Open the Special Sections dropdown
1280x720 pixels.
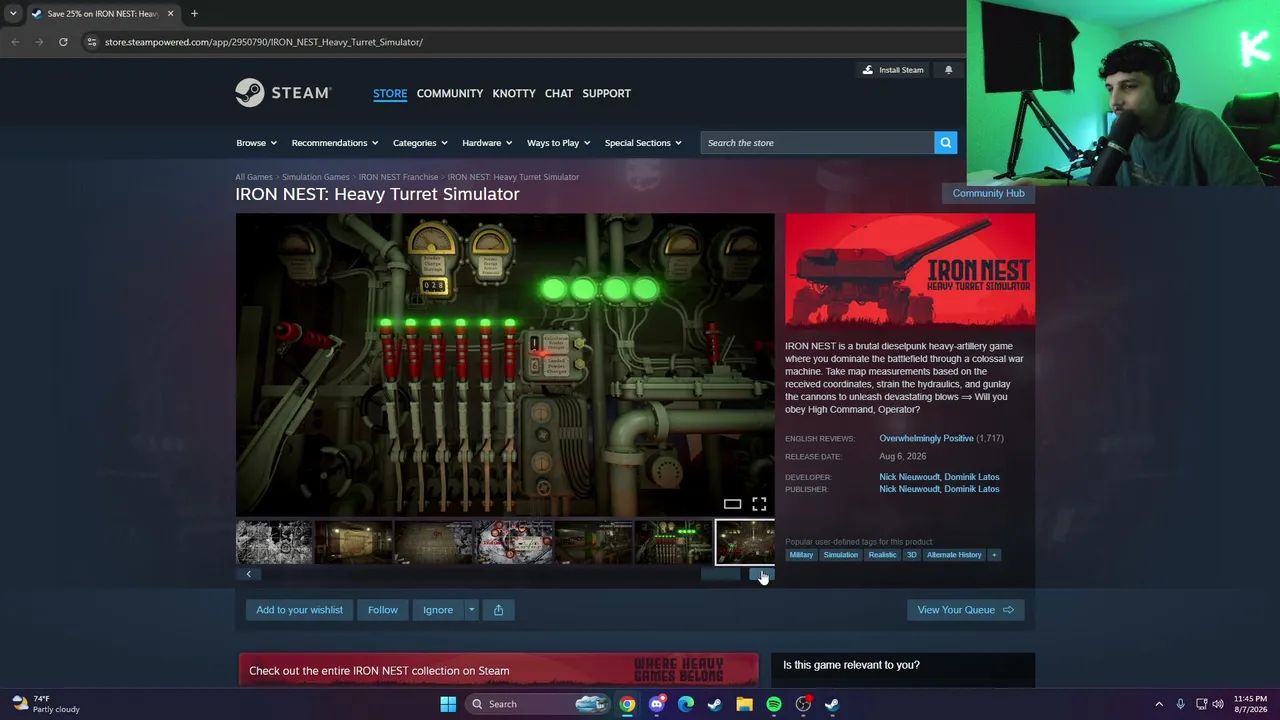tap(643, 143)
